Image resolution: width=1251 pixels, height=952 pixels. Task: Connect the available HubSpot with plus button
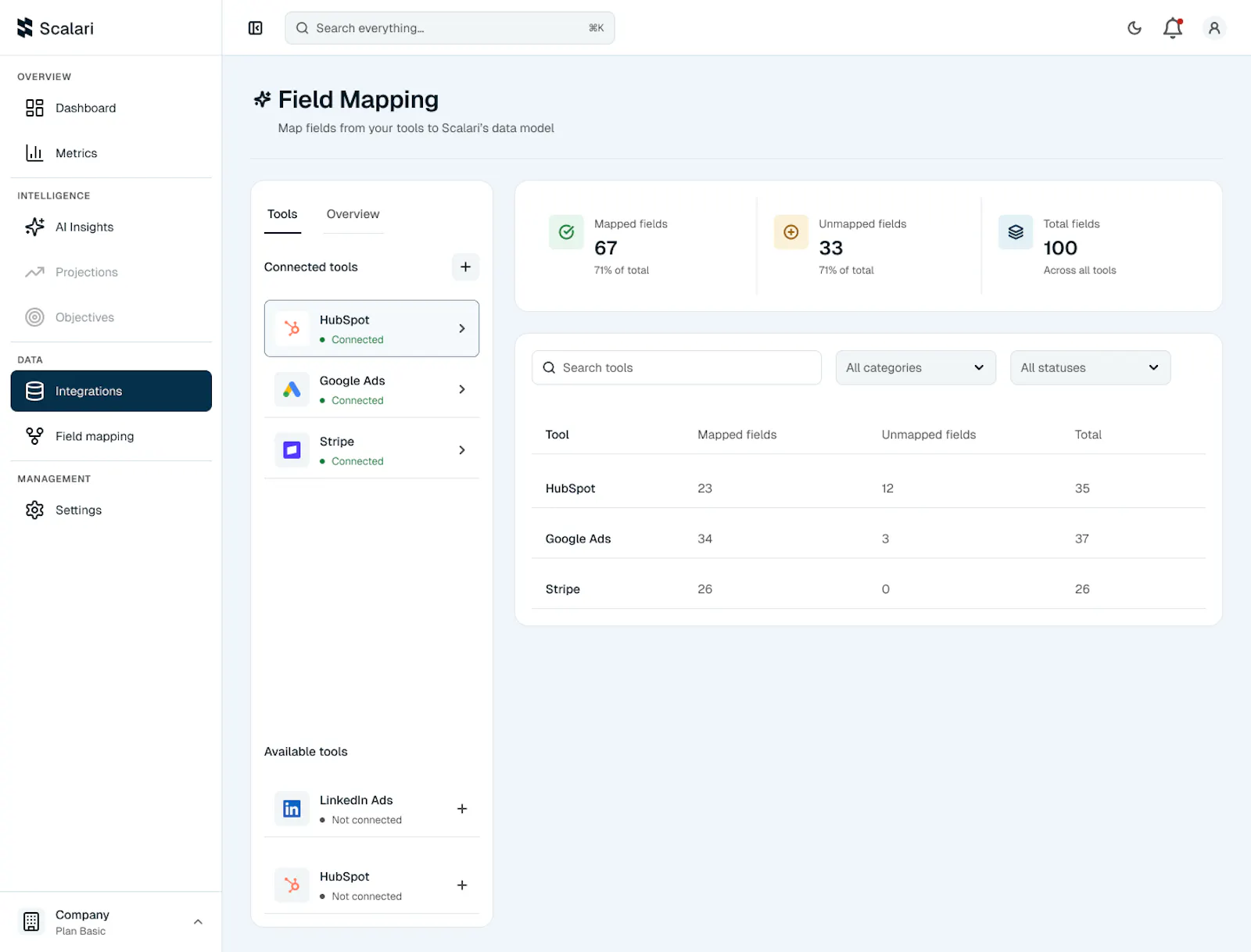click(x=462, y=886)
